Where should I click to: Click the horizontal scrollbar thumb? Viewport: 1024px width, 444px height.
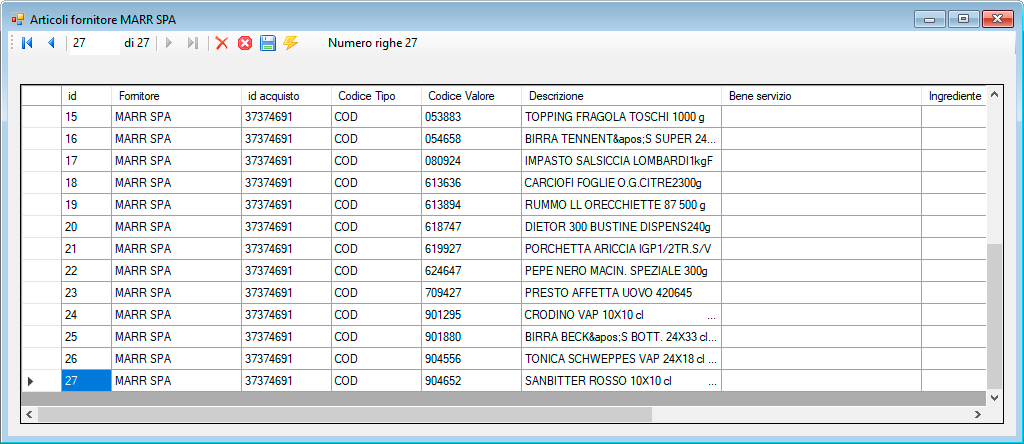click(345, 414)
